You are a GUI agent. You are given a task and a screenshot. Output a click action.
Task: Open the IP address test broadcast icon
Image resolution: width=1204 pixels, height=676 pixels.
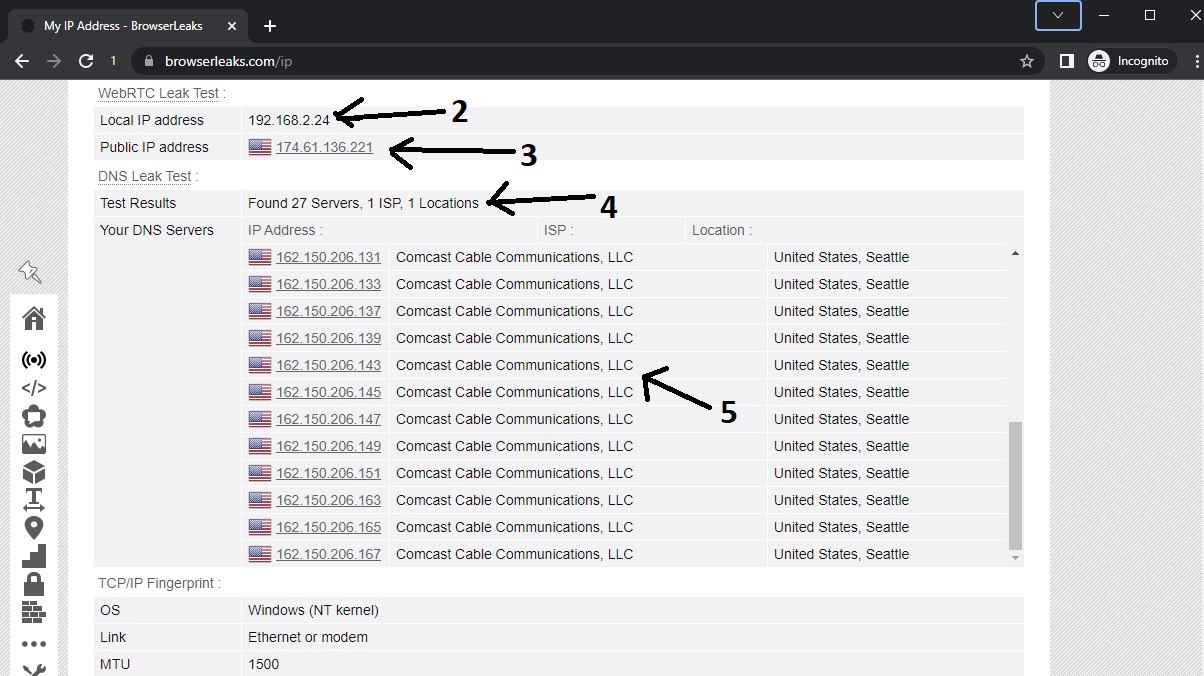(34, 360)
